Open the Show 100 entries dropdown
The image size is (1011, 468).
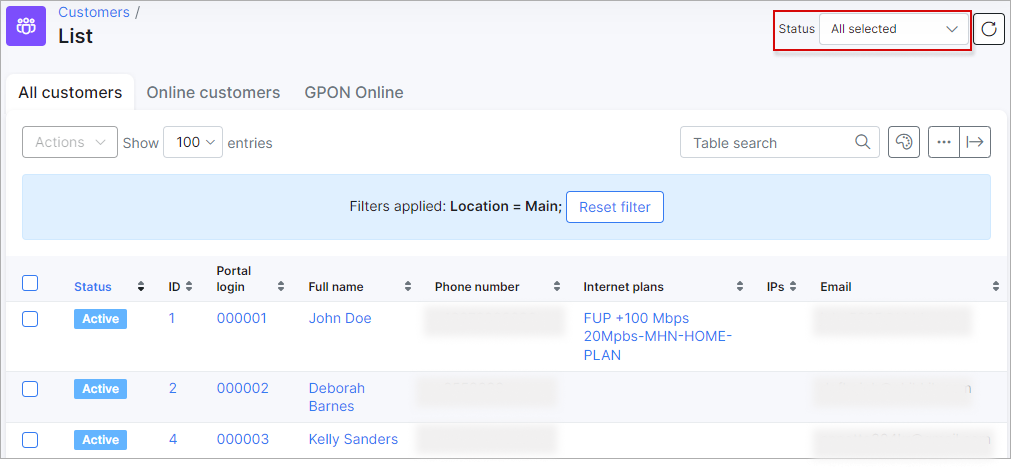[193, 142]
